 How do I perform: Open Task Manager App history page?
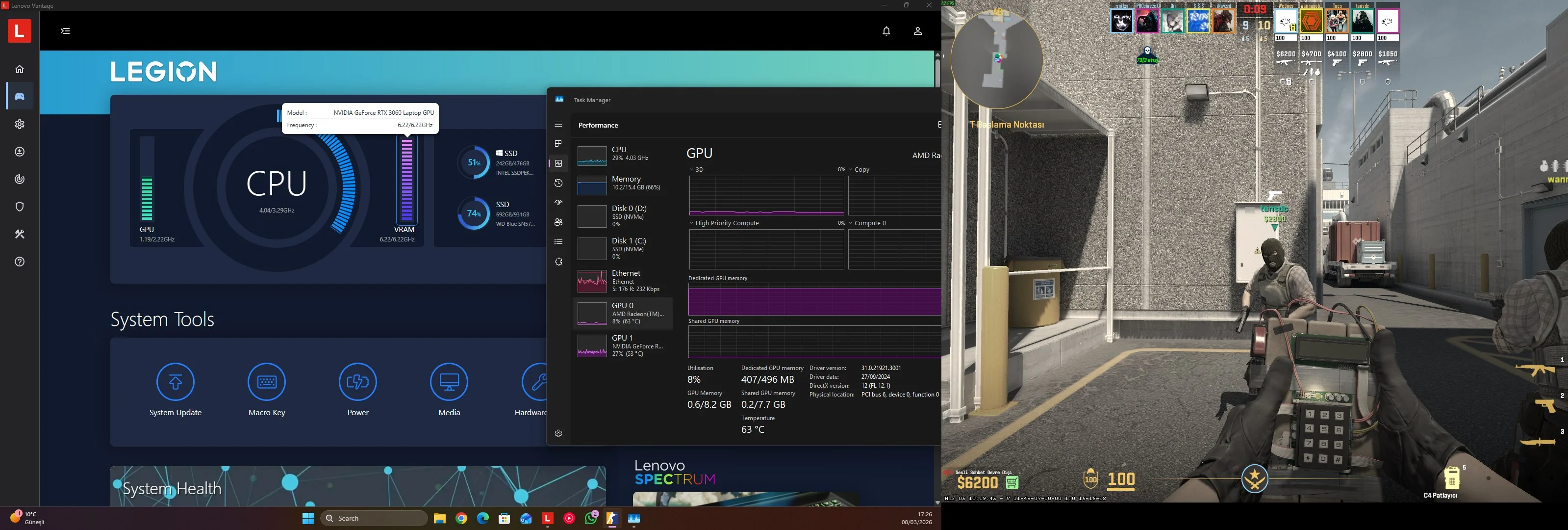pos(558,183)
